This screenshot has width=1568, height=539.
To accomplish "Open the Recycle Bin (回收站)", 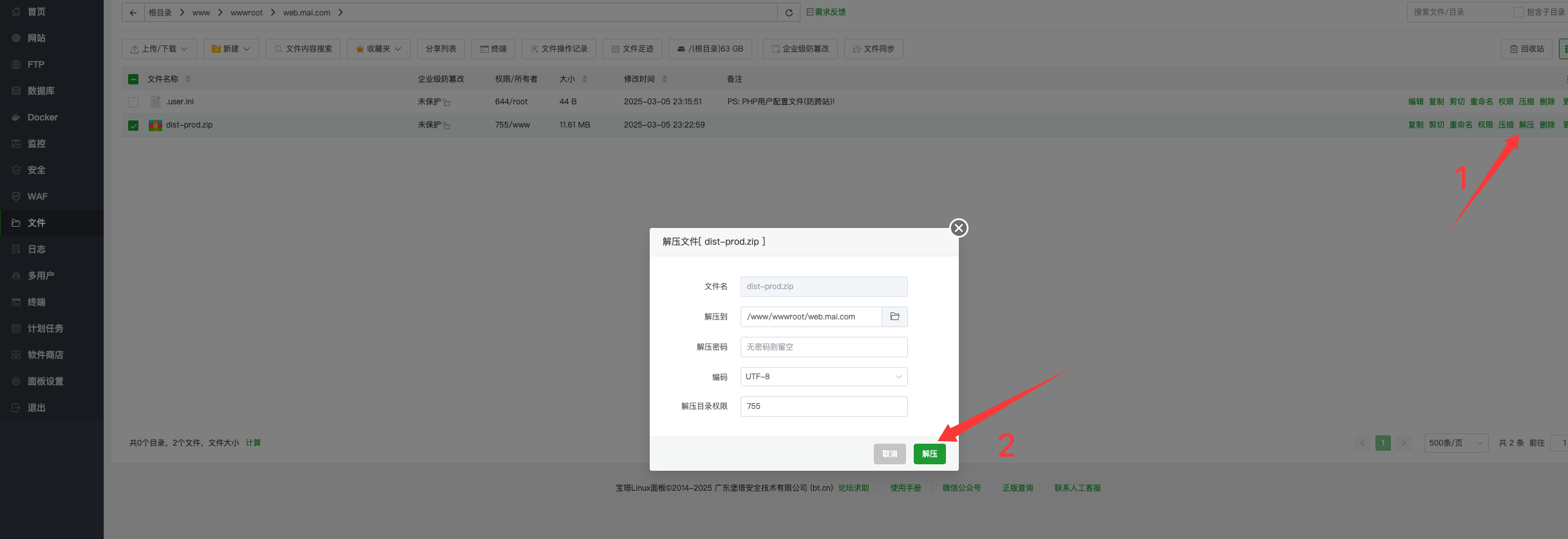I will 1527,49.
